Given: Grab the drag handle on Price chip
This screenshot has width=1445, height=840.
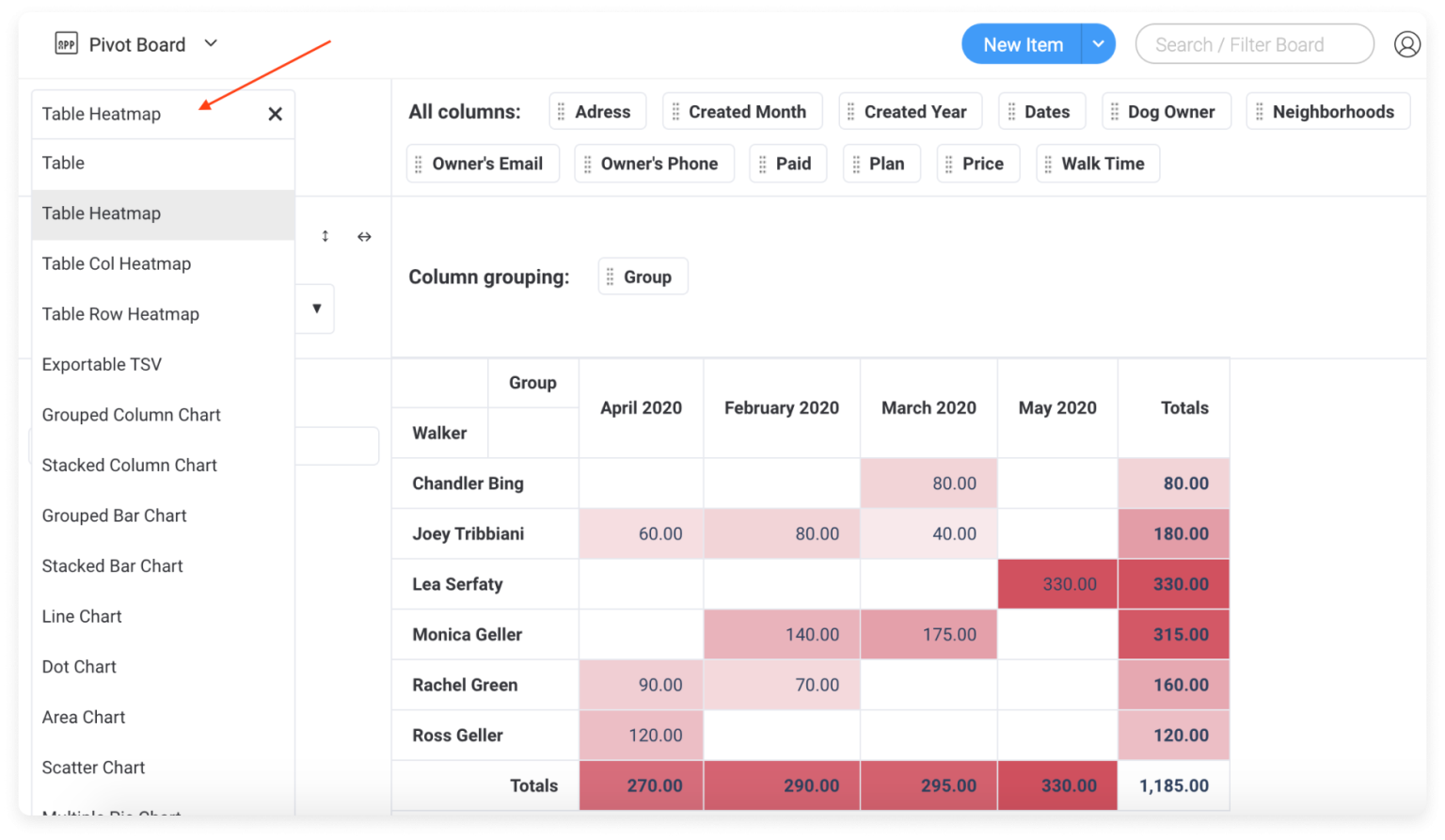Looking at the screenshot, I should [949, 164].
